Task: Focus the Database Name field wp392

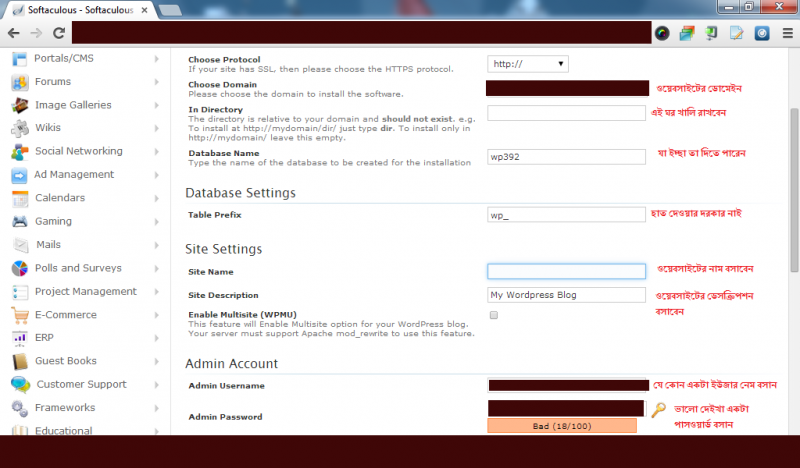Action: [566, 157]
